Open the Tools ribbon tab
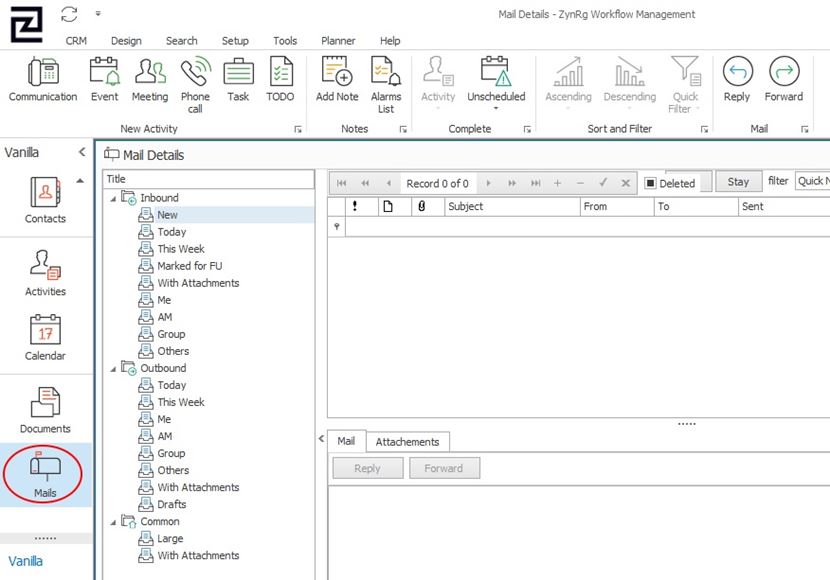830x580 pixels. click(x=285, y=41)
